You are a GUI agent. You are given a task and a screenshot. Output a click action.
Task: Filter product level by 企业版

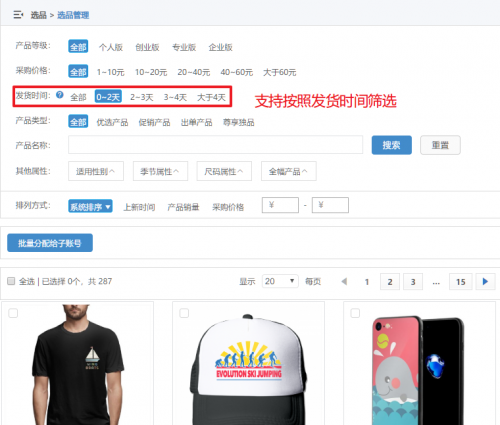pyautogui.click(x=221, y=47)
